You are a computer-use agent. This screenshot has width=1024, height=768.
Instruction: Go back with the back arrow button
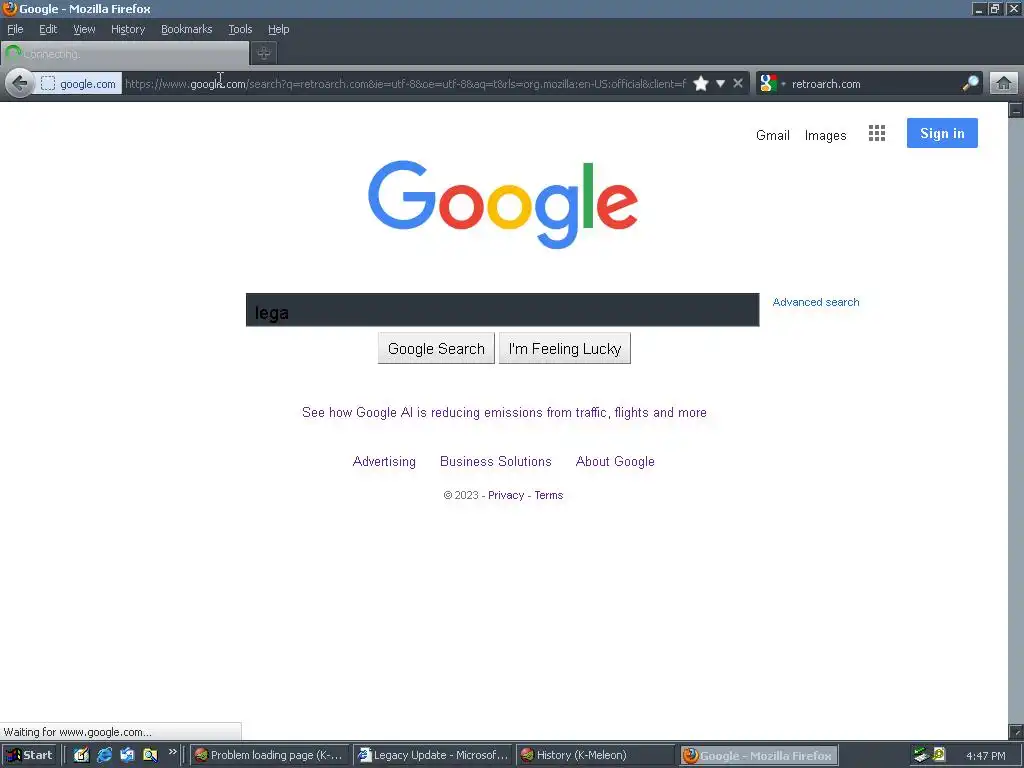tap(20, 84)
